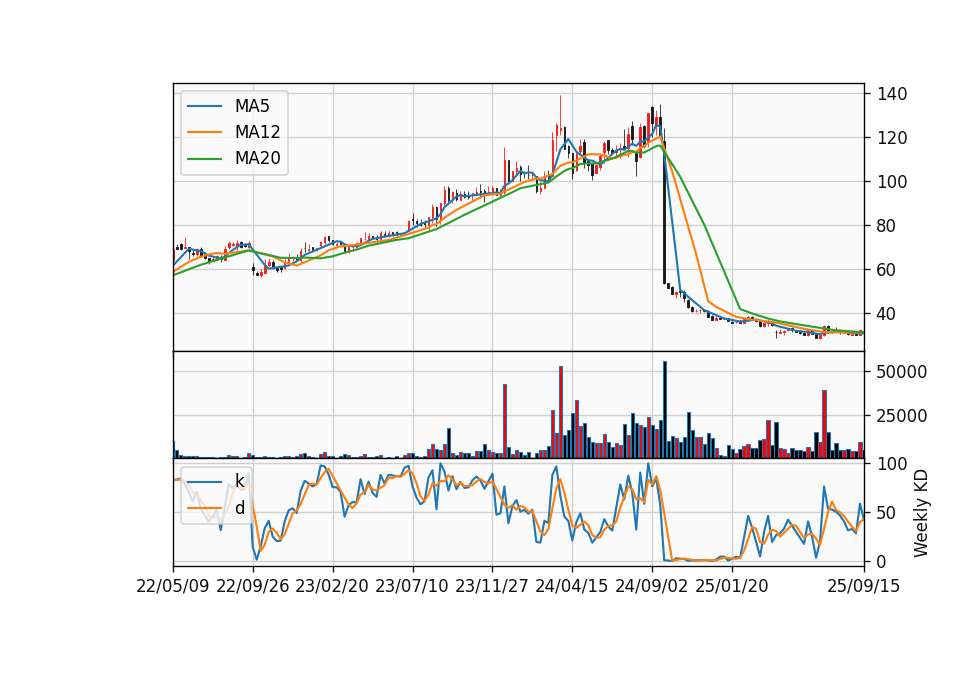Click the d legend label
960x690 pixels.
[239, 508]
